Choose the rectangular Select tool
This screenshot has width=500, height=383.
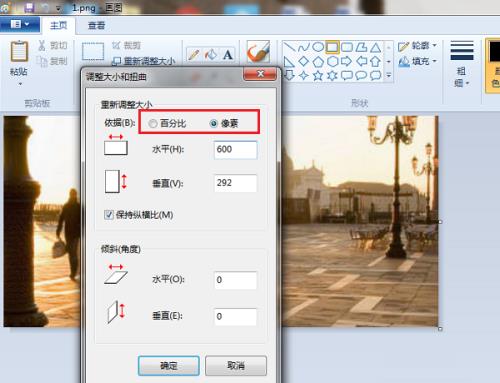pos(93,51)
